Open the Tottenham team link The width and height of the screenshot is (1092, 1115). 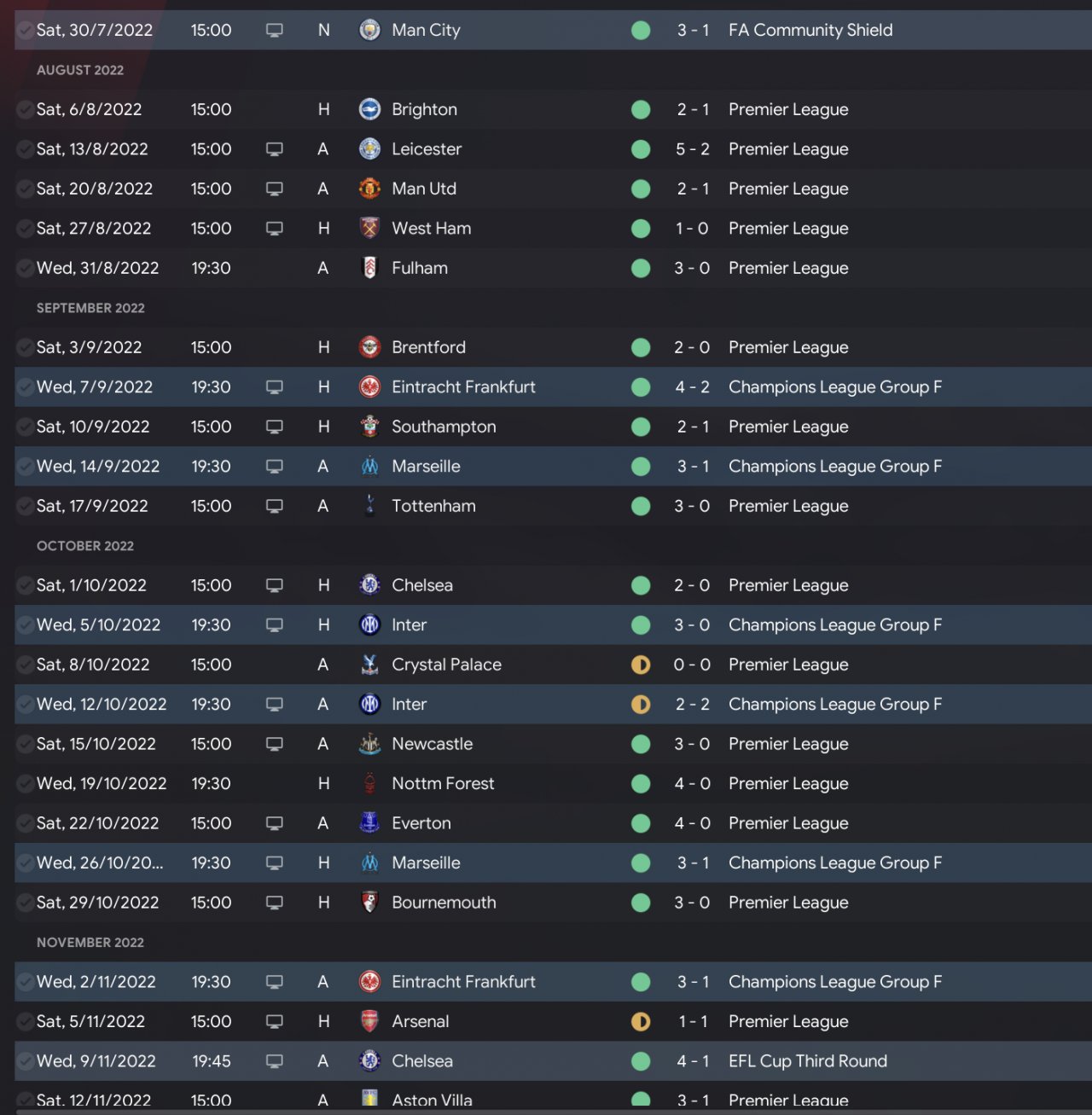point(433,506)
